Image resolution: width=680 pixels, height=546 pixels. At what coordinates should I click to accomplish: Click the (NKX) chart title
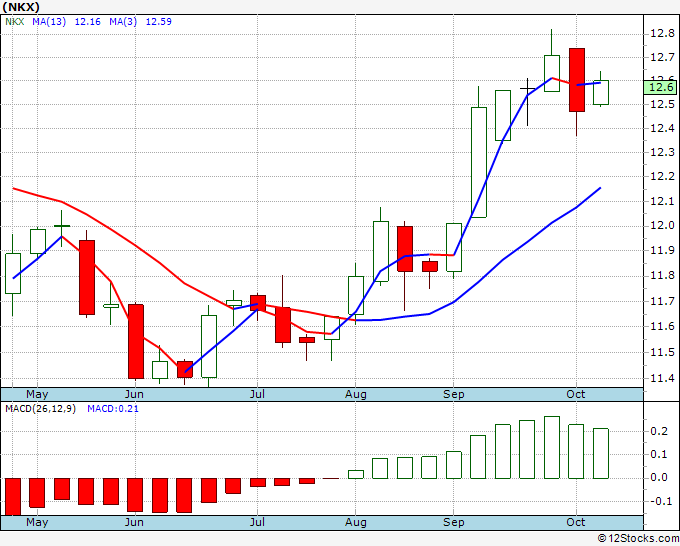click(21, 7)
